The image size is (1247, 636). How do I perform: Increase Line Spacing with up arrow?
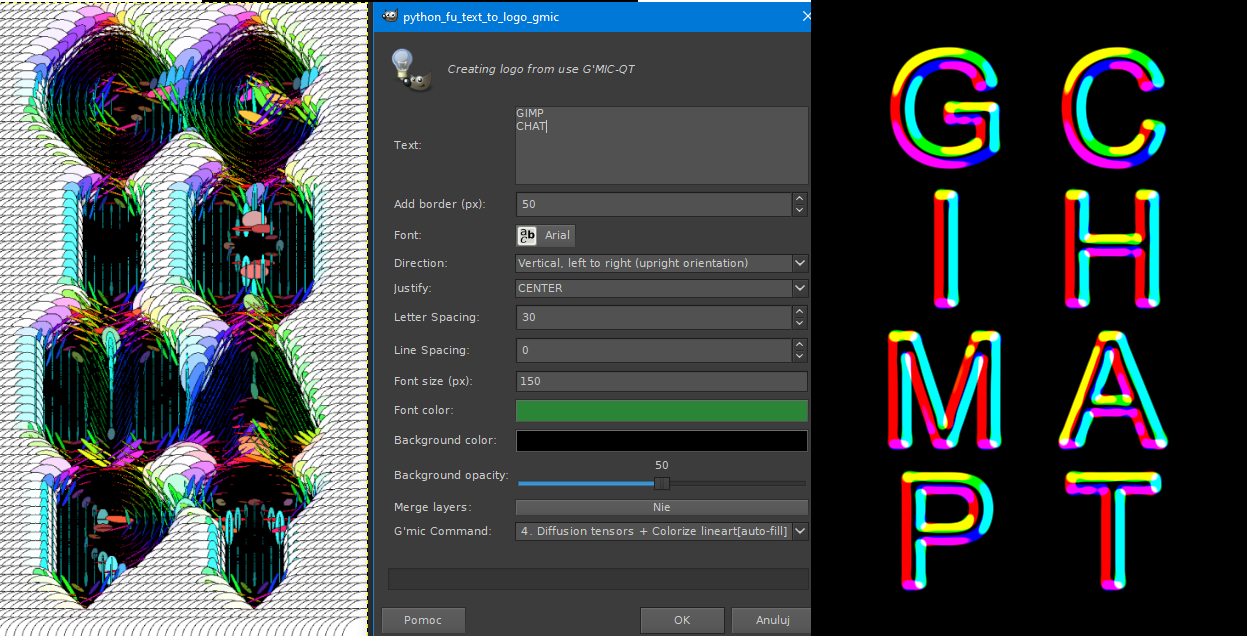[x=799, y=344]
